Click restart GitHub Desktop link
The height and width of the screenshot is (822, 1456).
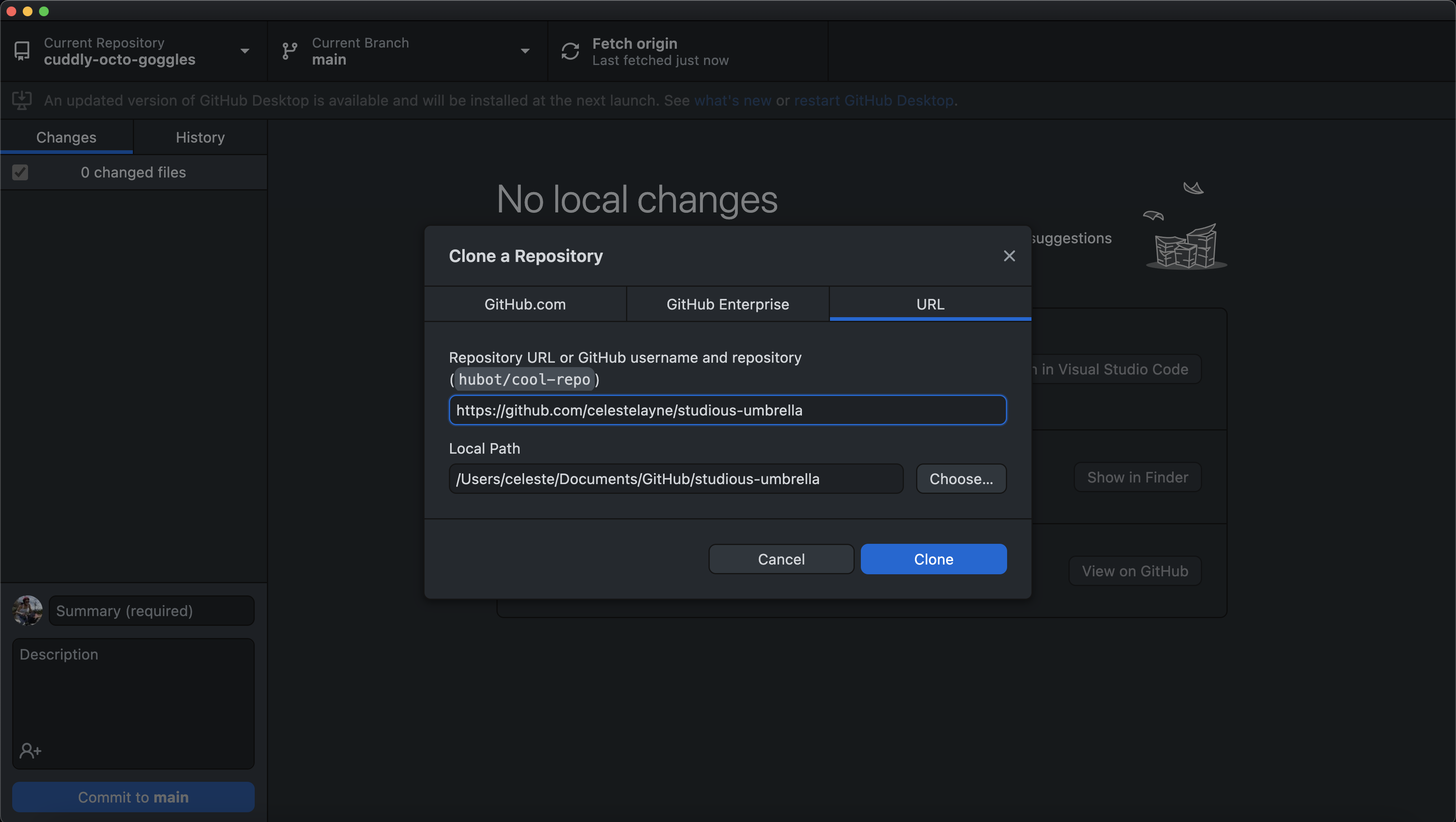tap(874, 101)
